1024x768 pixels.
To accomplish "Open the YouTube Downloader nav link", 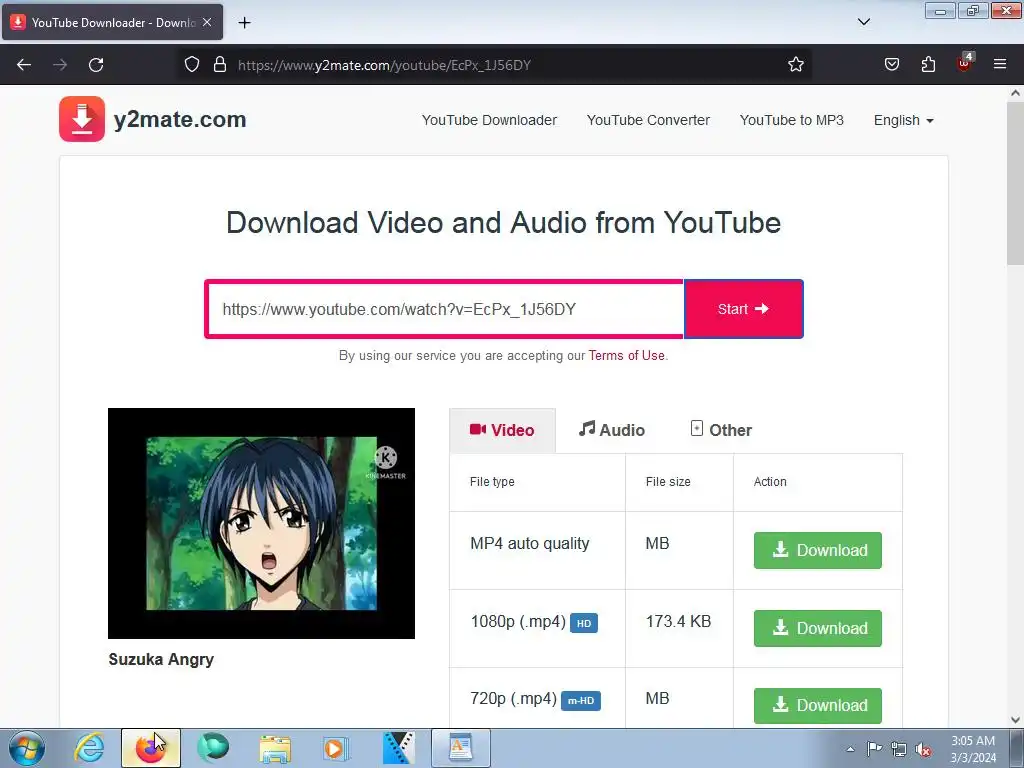I will (x=489, y=120).
